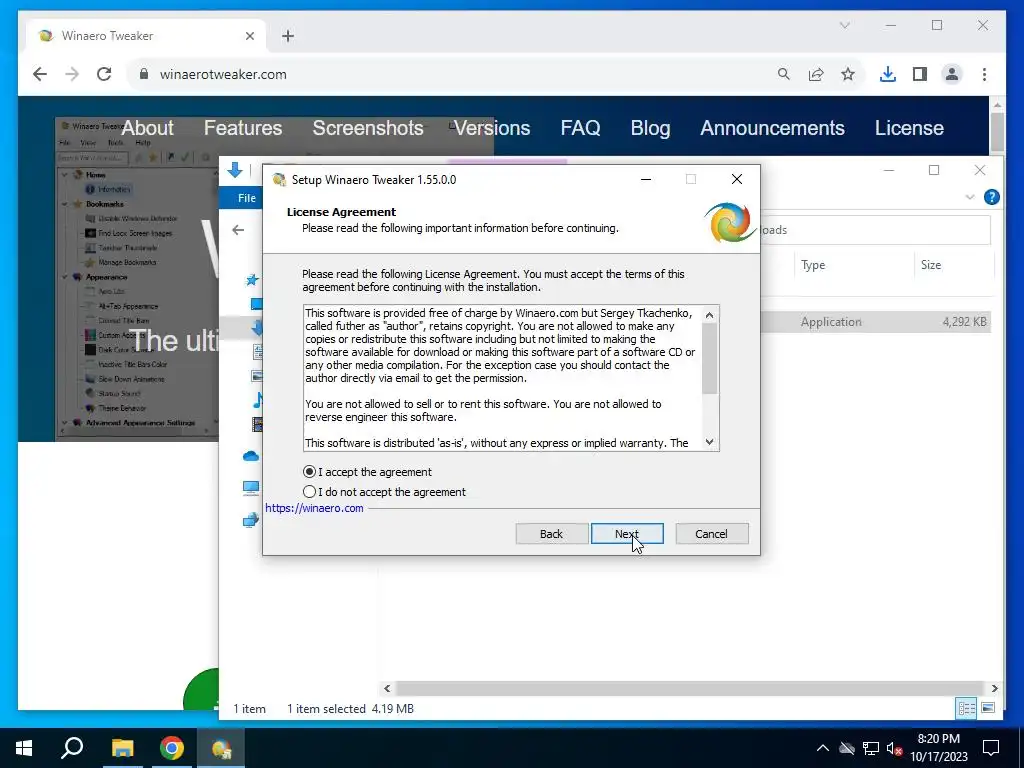Open Screenshots in the website navigation
The height and width of the screenshot is (768, 1024).
(x=368, y=128)
